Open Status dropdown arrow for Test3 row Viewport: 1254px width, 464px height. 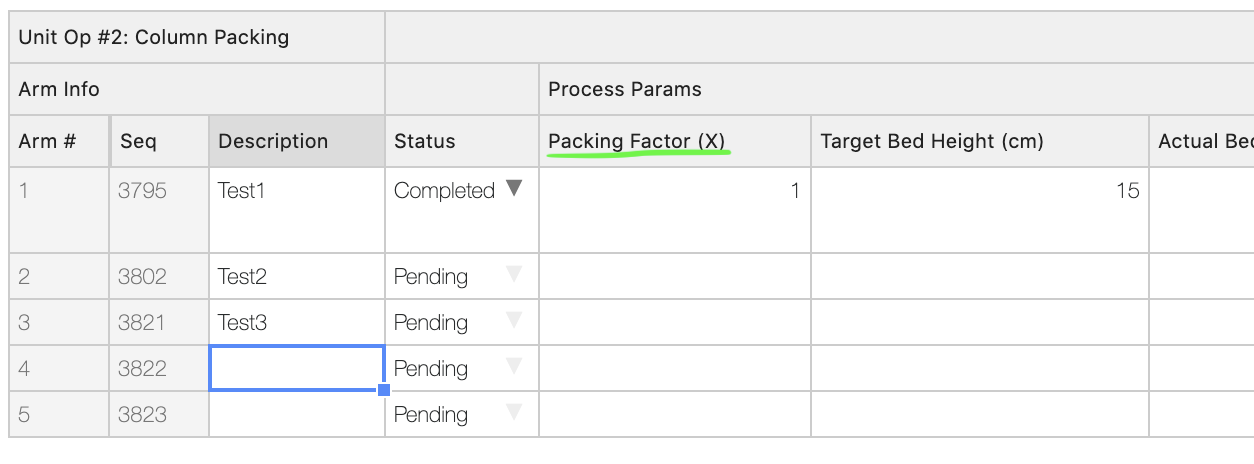click(514, 320)
